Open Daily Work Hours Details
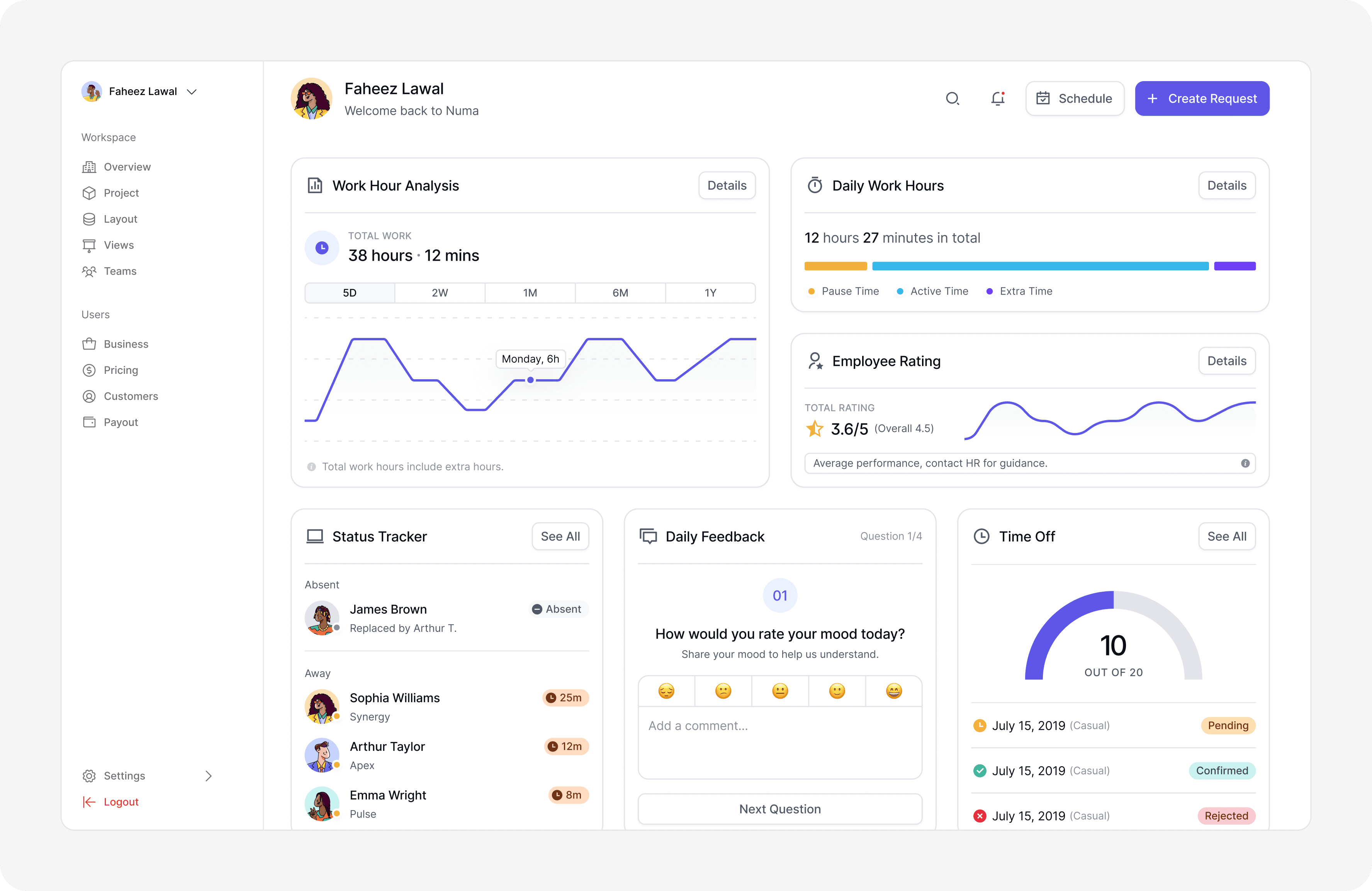Image resolution: width=1372 pixels, height=891 pixels. point(1227,186)
